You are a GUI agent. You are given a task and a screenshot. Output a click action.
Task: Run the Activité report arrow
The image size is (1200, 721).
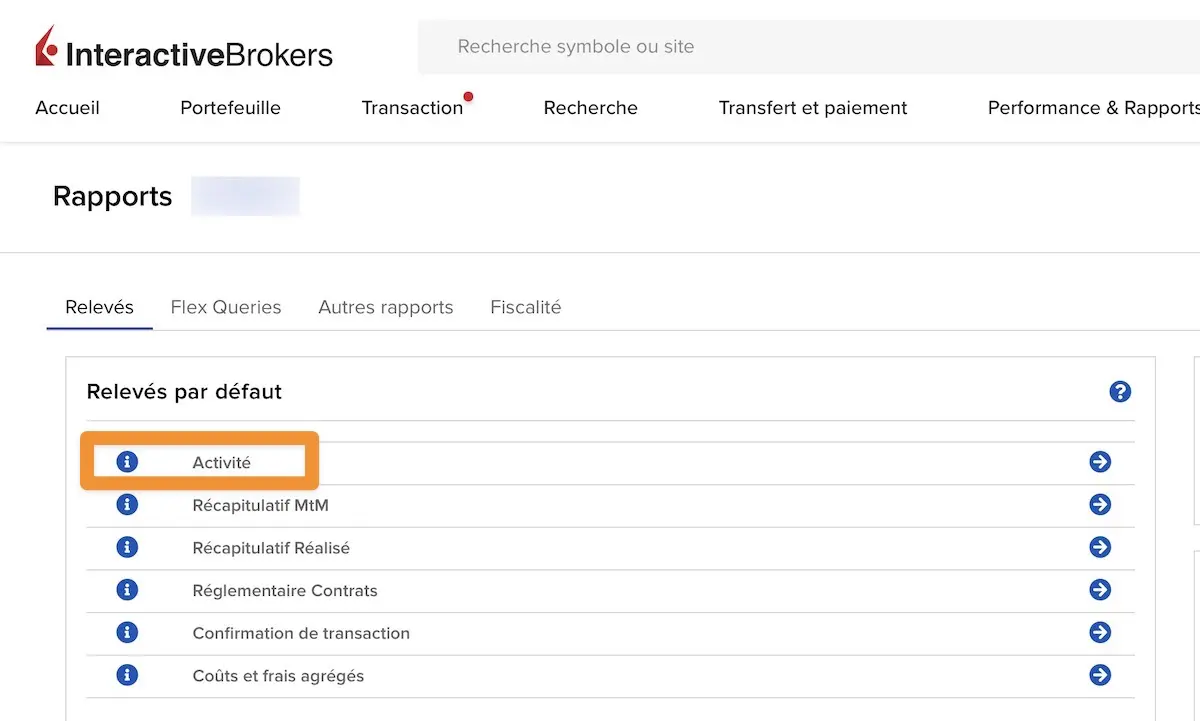point(1100,462)
